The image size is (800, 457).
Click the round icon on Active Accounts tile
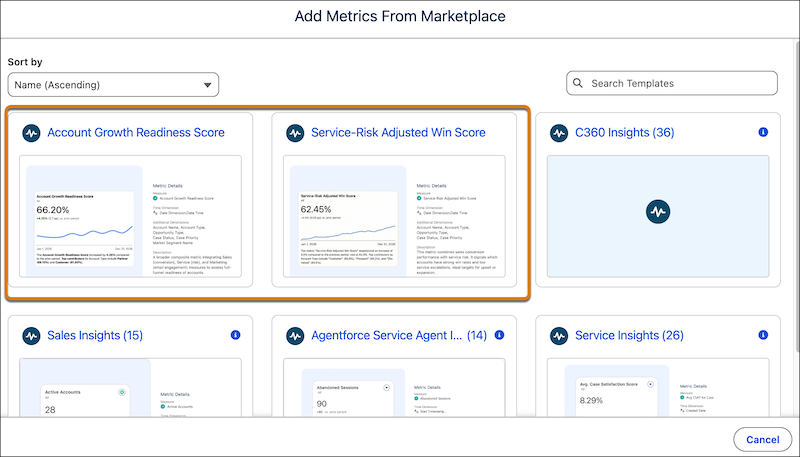pos(121,392)
